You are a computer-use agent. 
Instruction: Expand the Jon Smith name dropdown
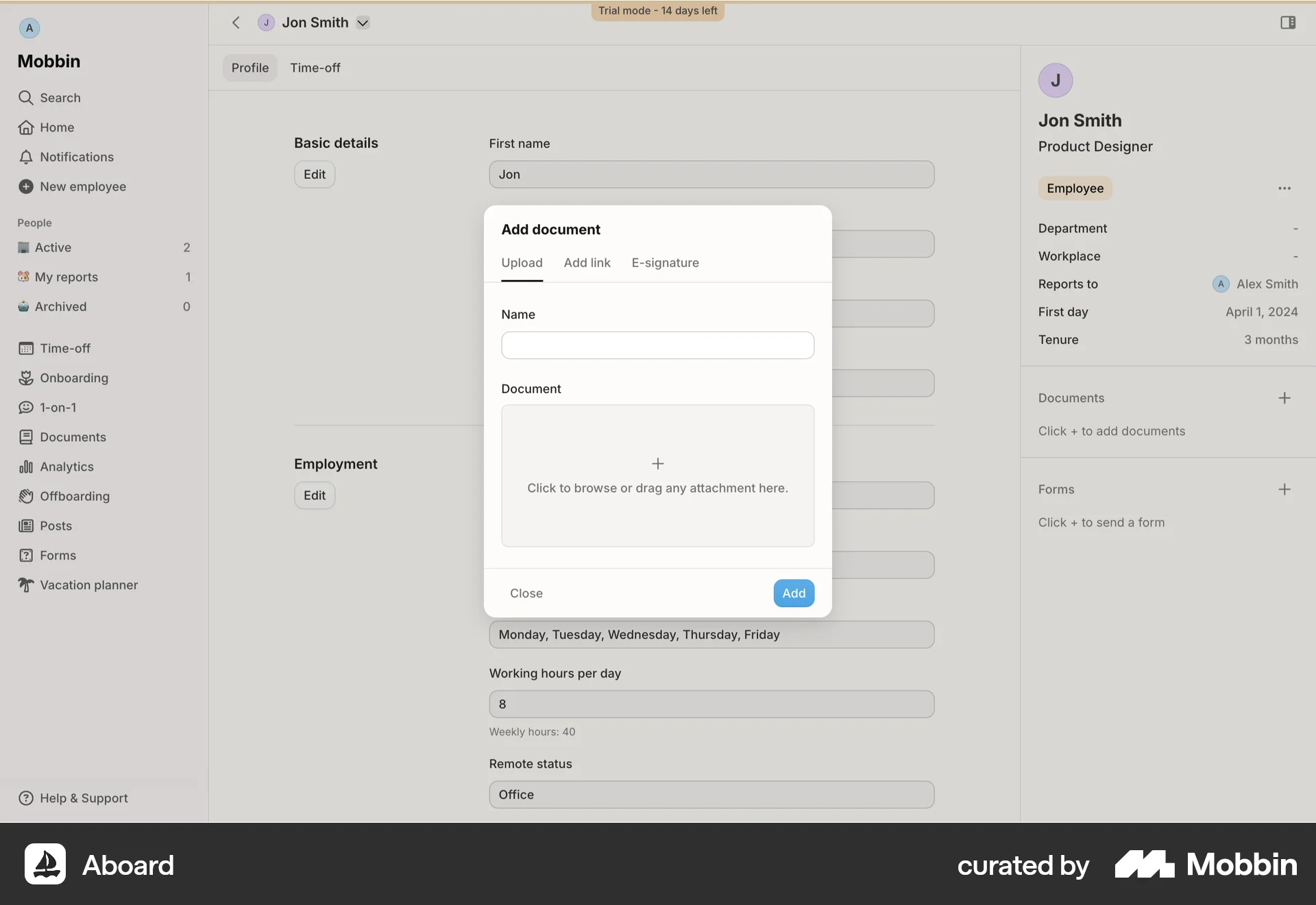(x=363, y=22)
